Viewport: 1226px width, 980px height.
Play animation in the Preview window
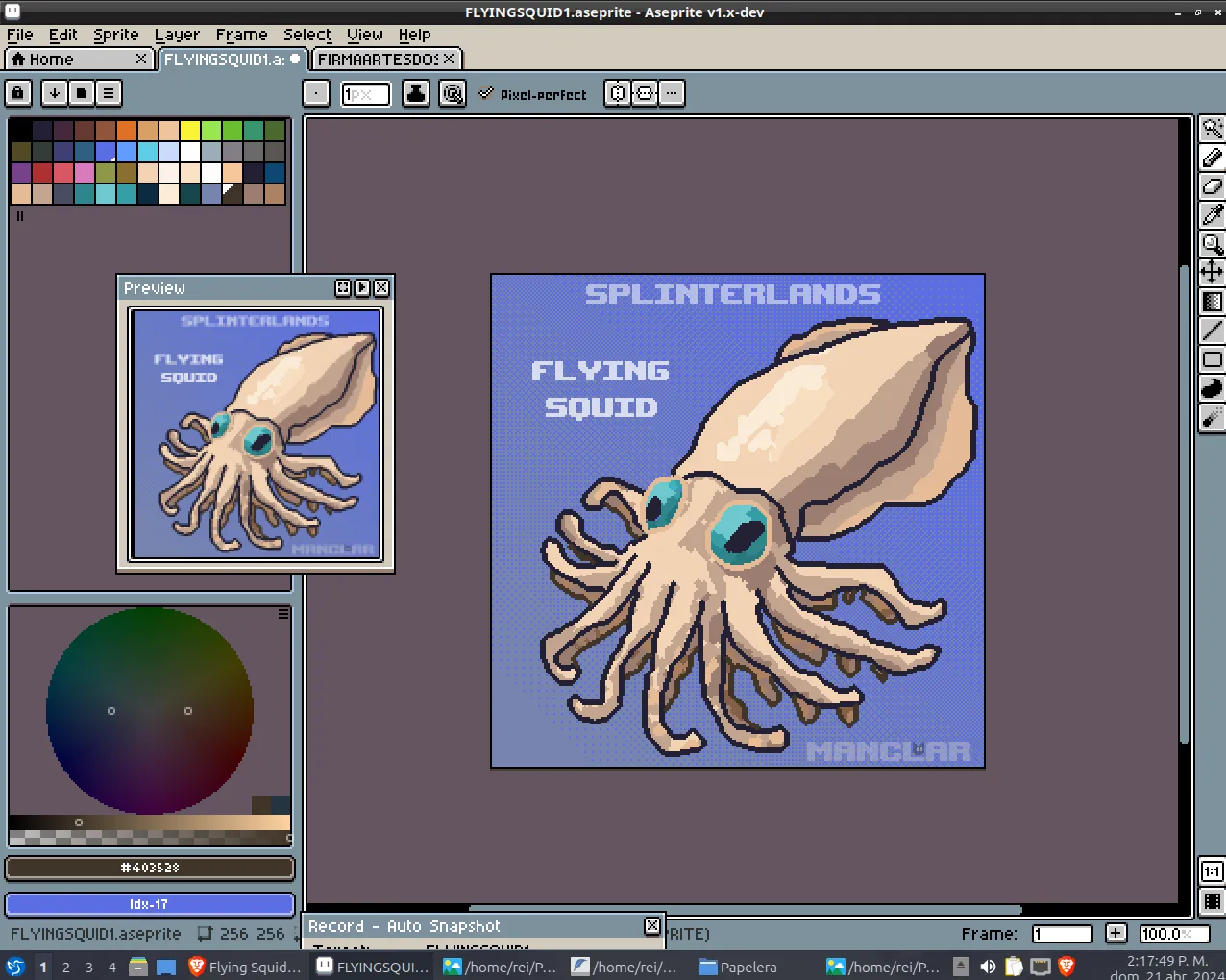(362, 288)
